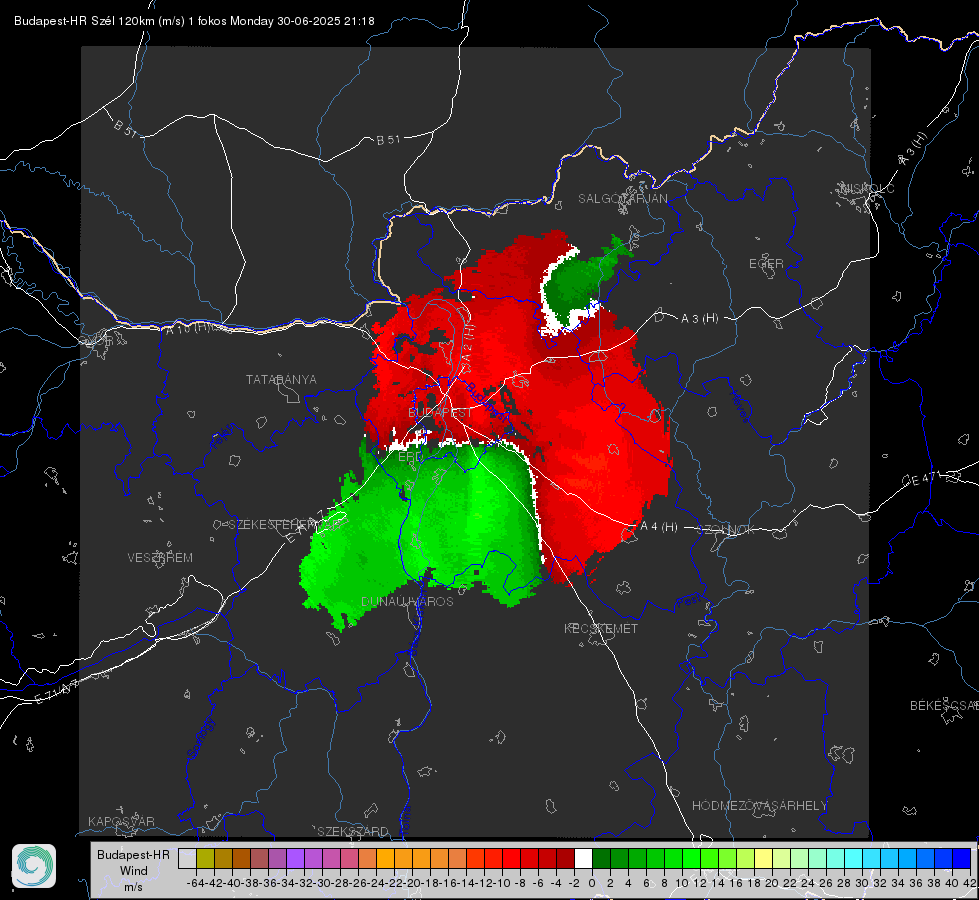Select the SZOLNOK city label
The height and width of the screenshot is (900, 979).
(726, 530)
